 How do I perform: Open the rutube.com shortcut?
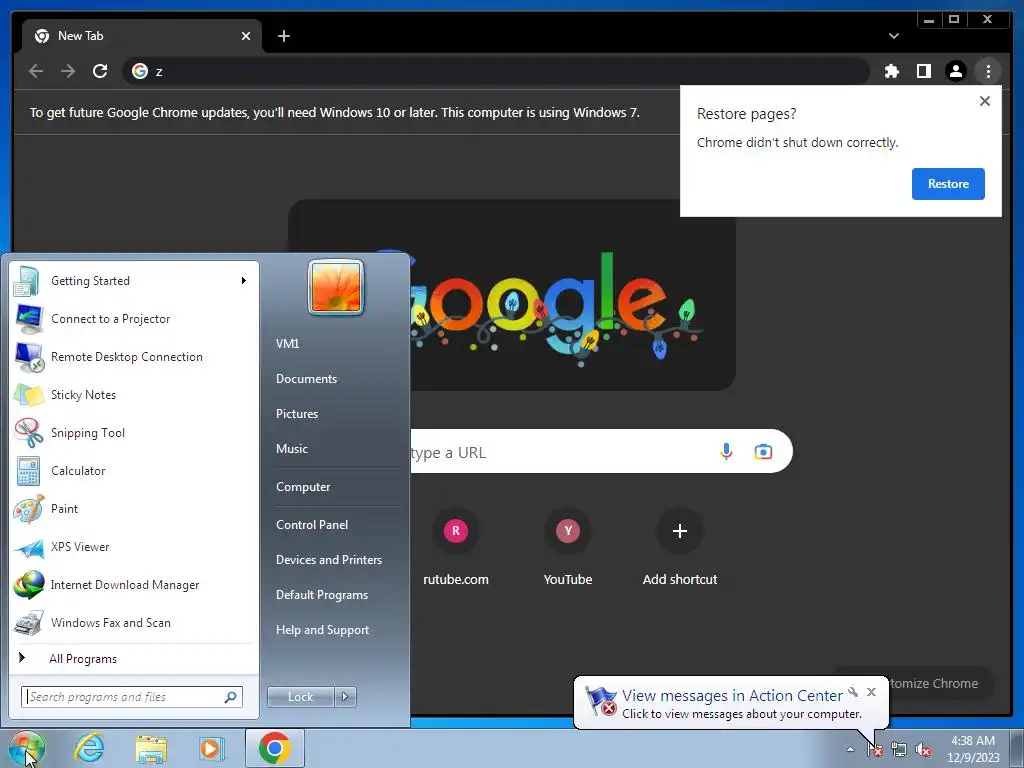(456, 547)
